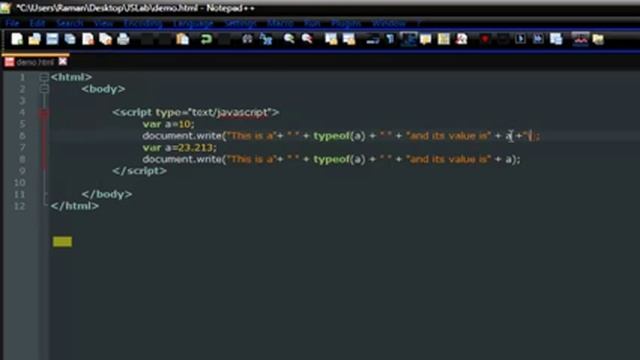This screenshot has width=640, height=360.
Task: Print the document using the printer icon
Action: [x=123, y=39]
